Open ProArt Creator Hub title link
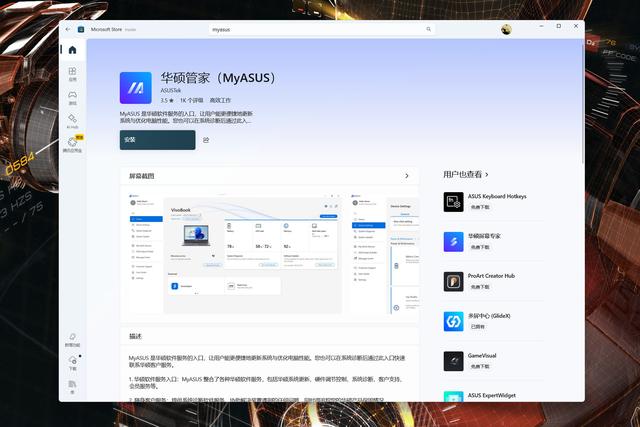Image resolution: width=640 pixels, height=427 pixels. tap(491, 276)
